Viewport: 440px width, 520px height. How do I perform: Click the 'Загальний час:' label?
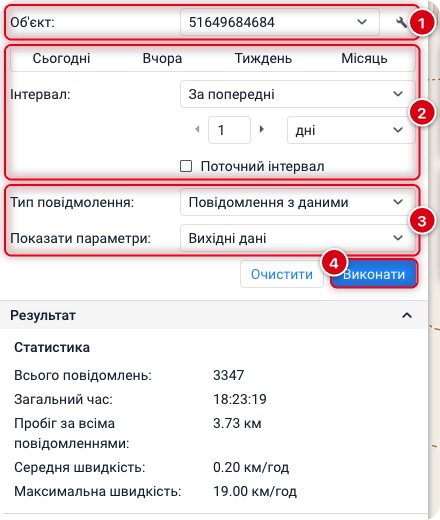(64, 399)
